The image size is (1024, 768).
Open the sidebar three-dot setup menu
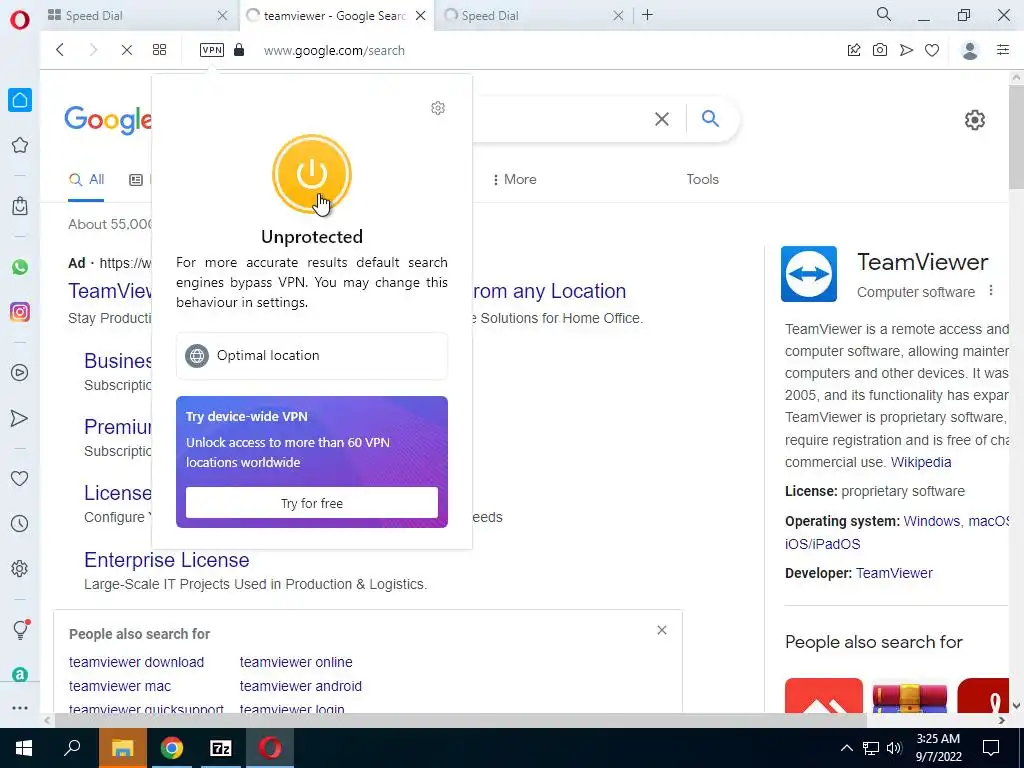pyautogui.click(x=20, y=708)
